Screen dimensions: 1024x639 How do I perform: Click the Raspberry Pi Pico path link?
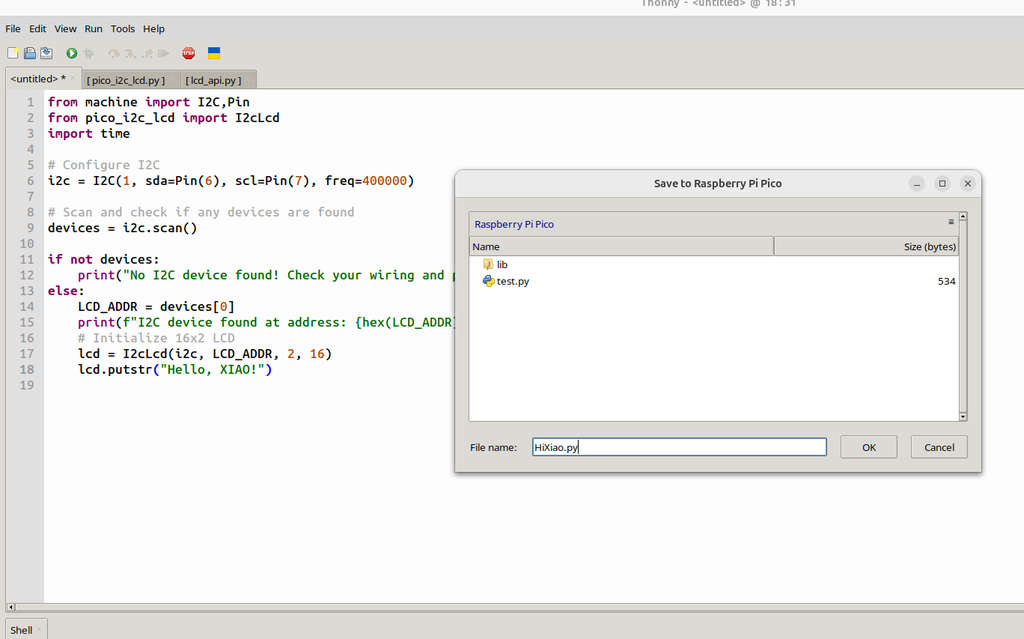(x=514, y=224)
